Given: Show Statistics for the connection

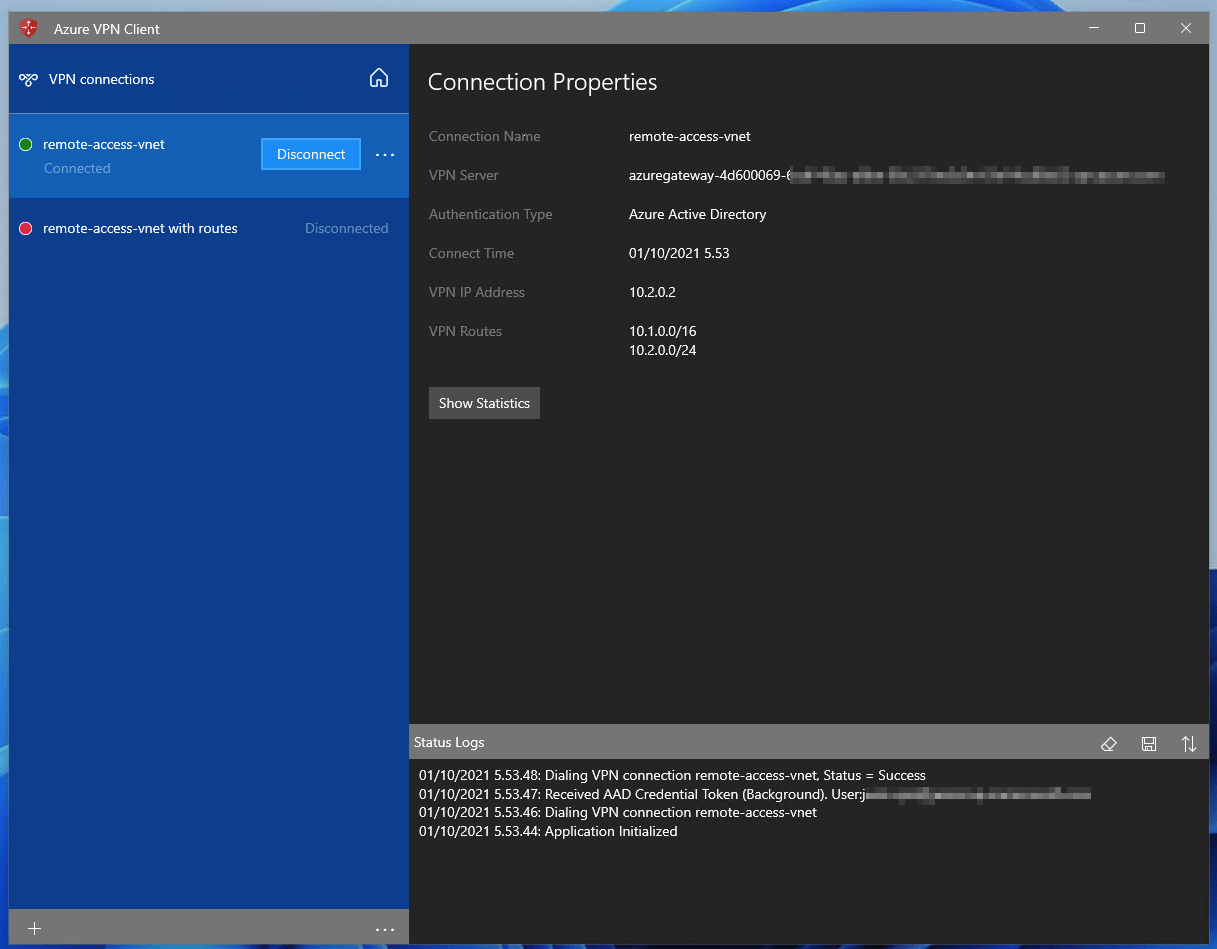Looking at the screenshot, I should pyautogui.click(x=484, y=403).
